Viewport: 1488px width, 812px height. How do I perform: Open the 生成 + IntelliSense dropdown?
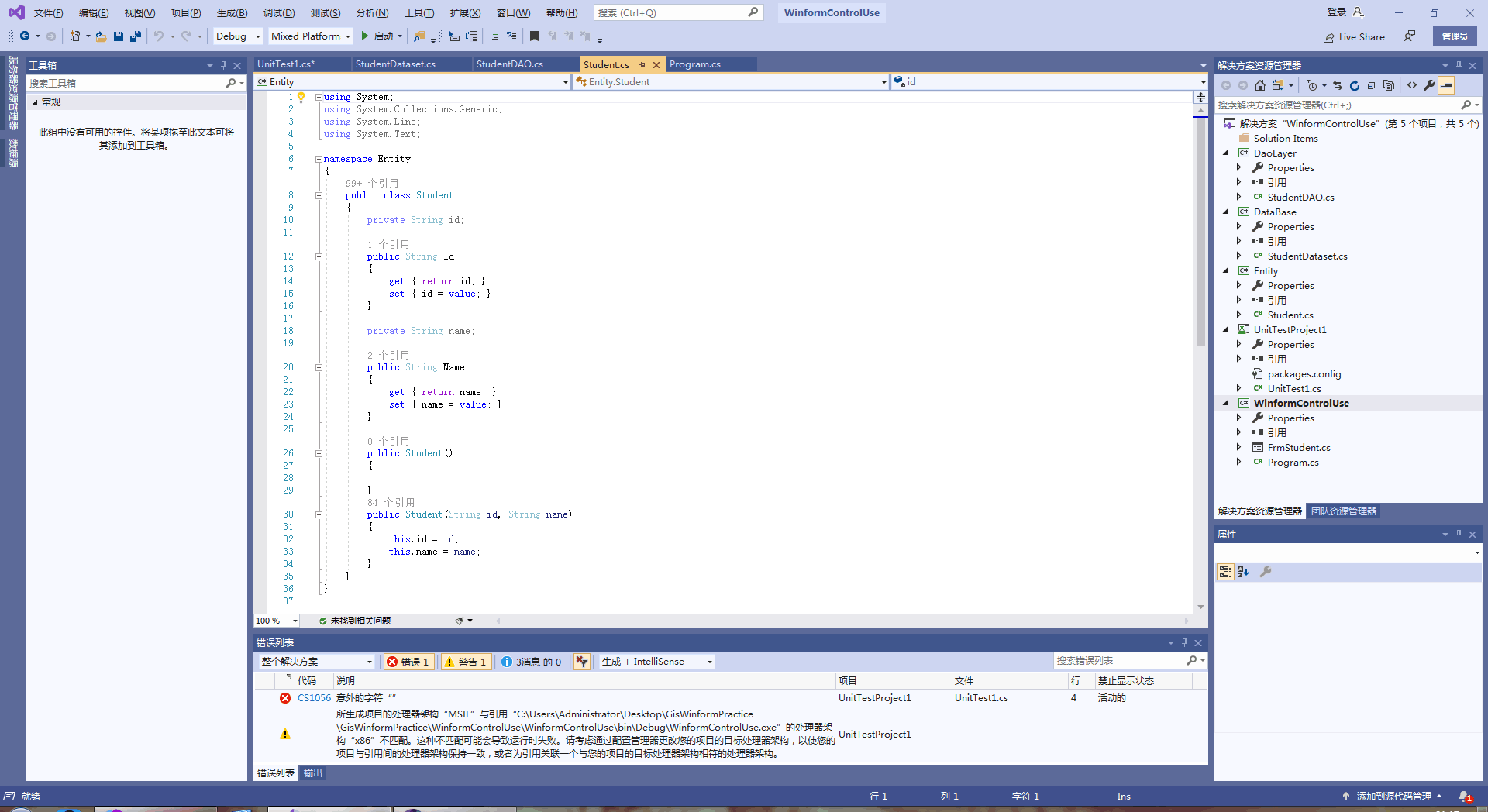pos(657,662)
